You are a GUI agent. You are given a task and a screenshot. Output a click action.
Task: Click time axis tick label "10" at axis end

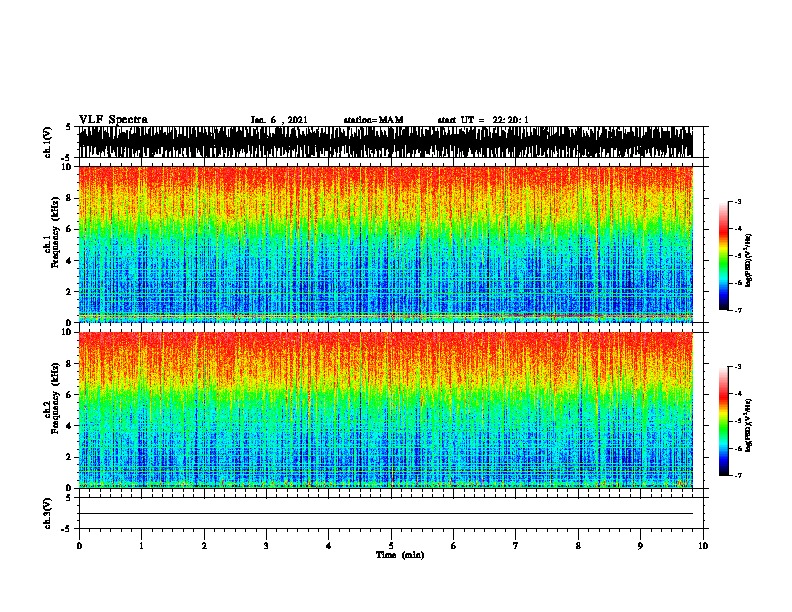[x=703, y=546]
